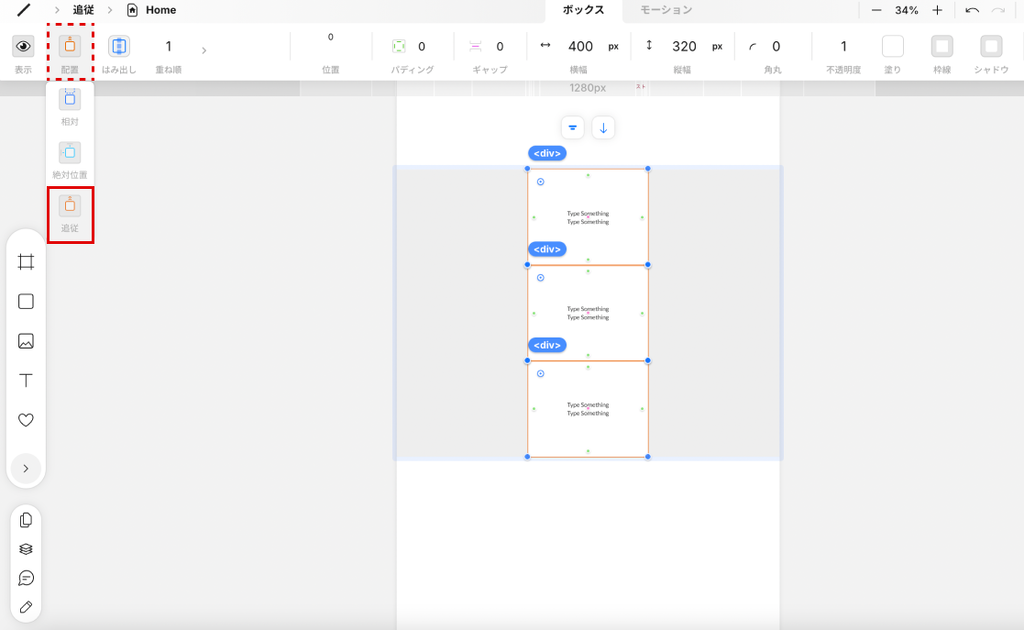Click Type Something text in first box
1024x630 pixels.
pos(588,217)
